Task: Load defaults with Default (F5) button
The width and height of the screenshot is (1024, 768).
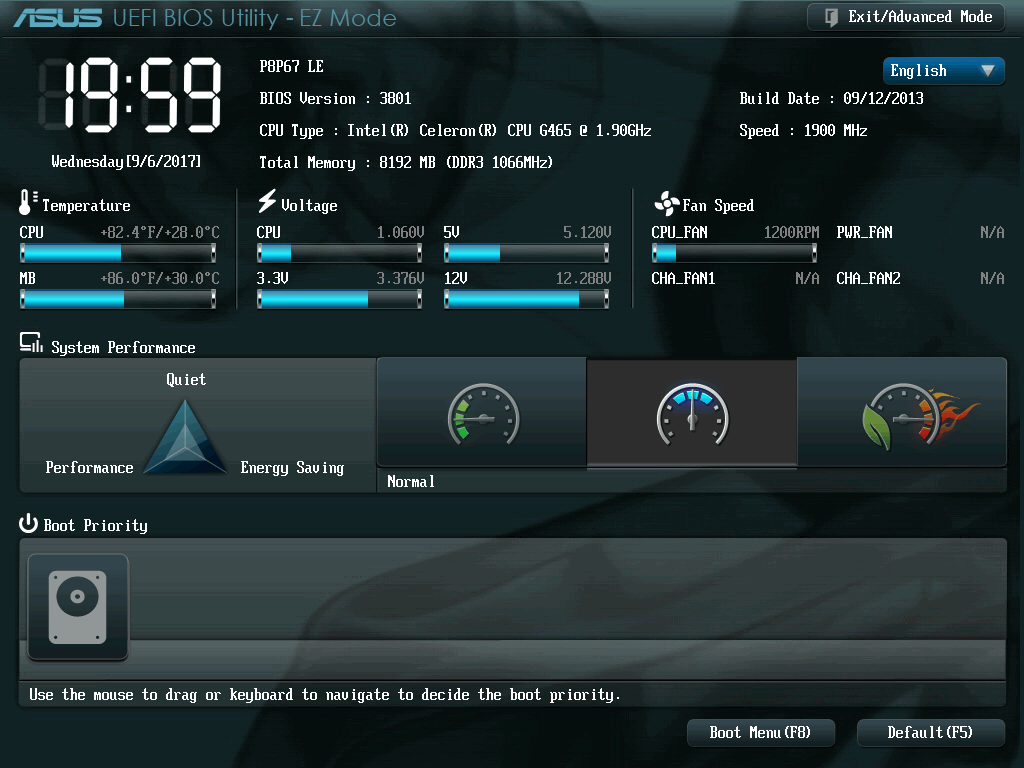Action: click(930, 733)
